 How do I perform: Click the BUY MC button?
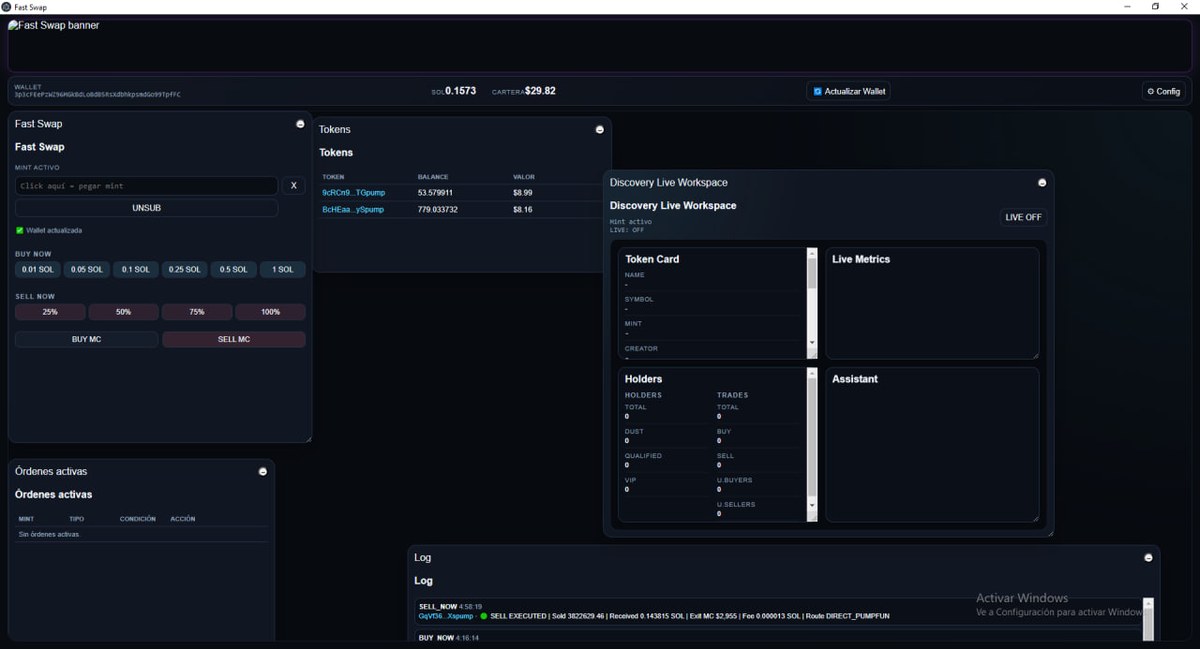coord(87,340)
